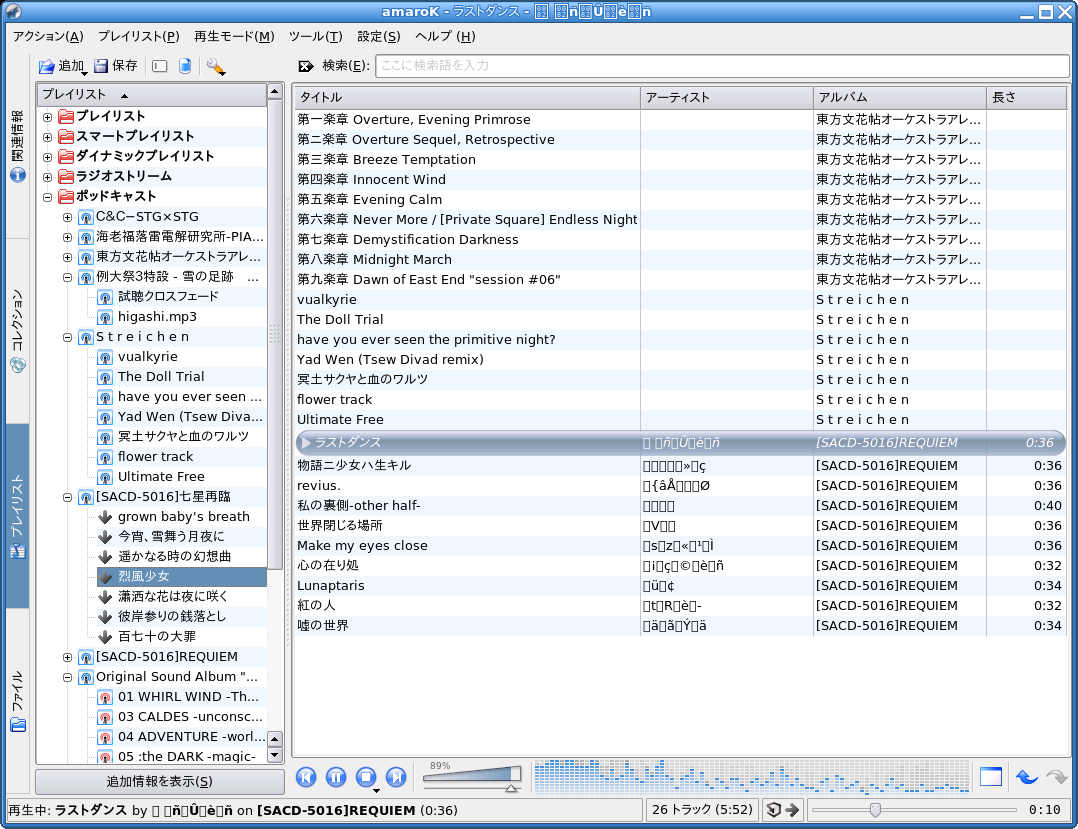Click the blue undo arrow icon
This screenshot has width=1078, height=829.
(x=1026, y=777)
